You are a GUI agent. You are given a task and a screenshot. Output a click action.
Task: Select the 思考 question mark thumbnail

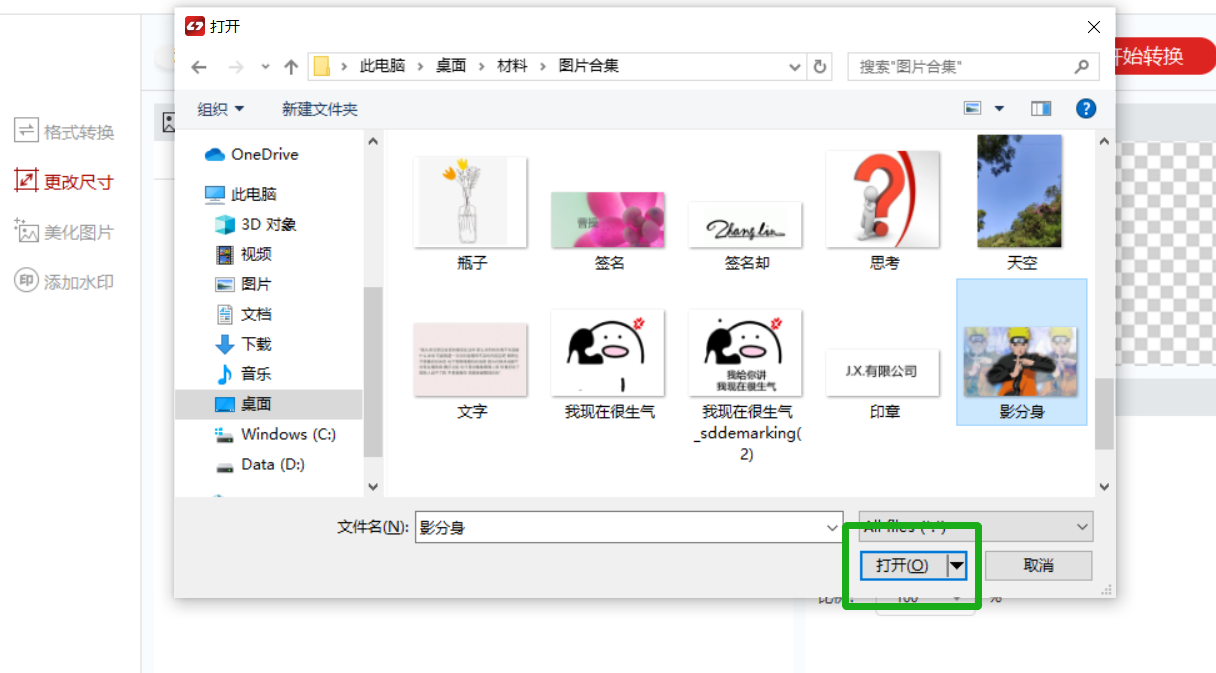pyautogui.click(x=883, y=199)
